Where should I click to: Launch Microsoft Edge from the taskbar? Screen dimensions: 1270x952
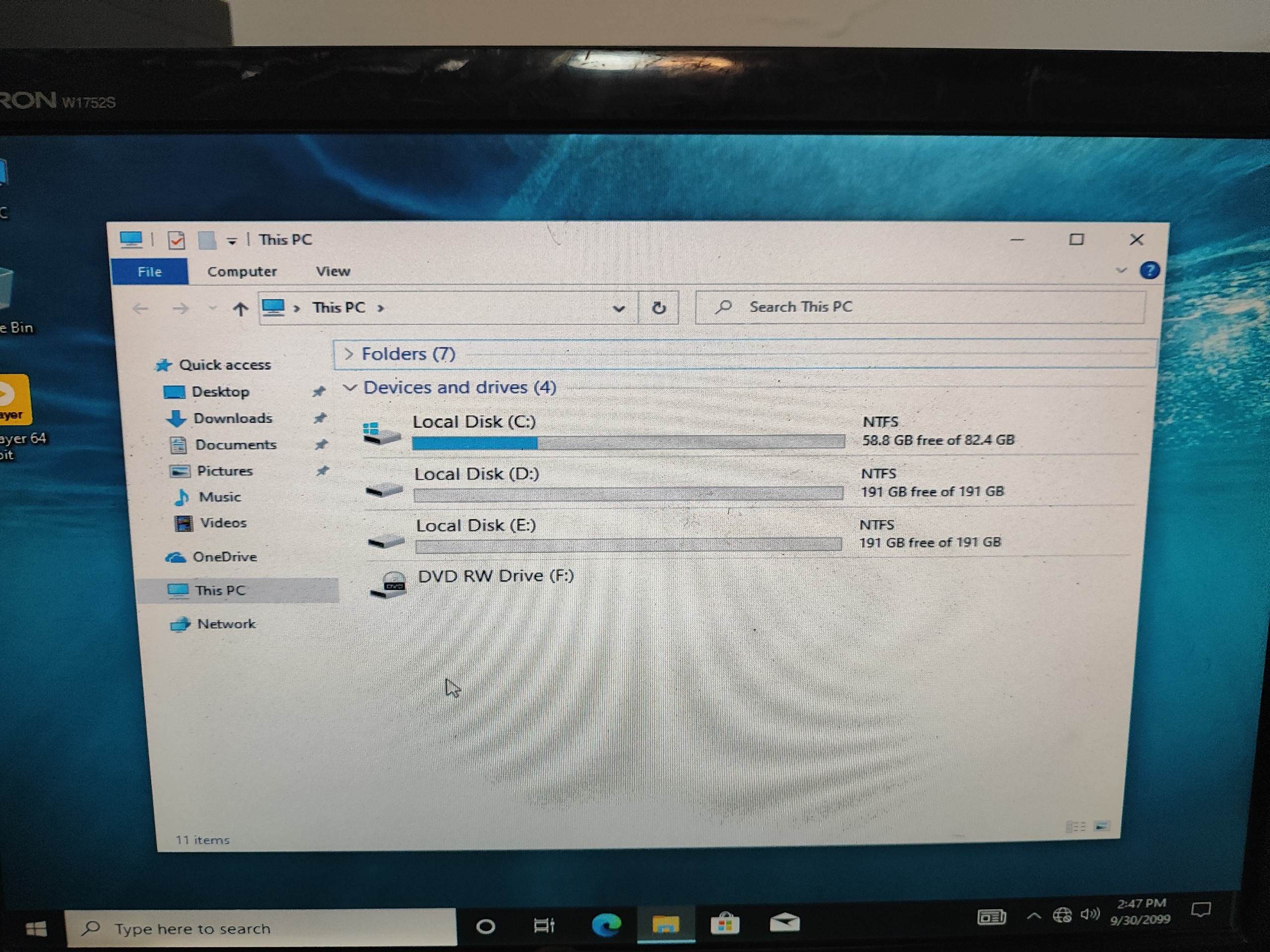606,925
